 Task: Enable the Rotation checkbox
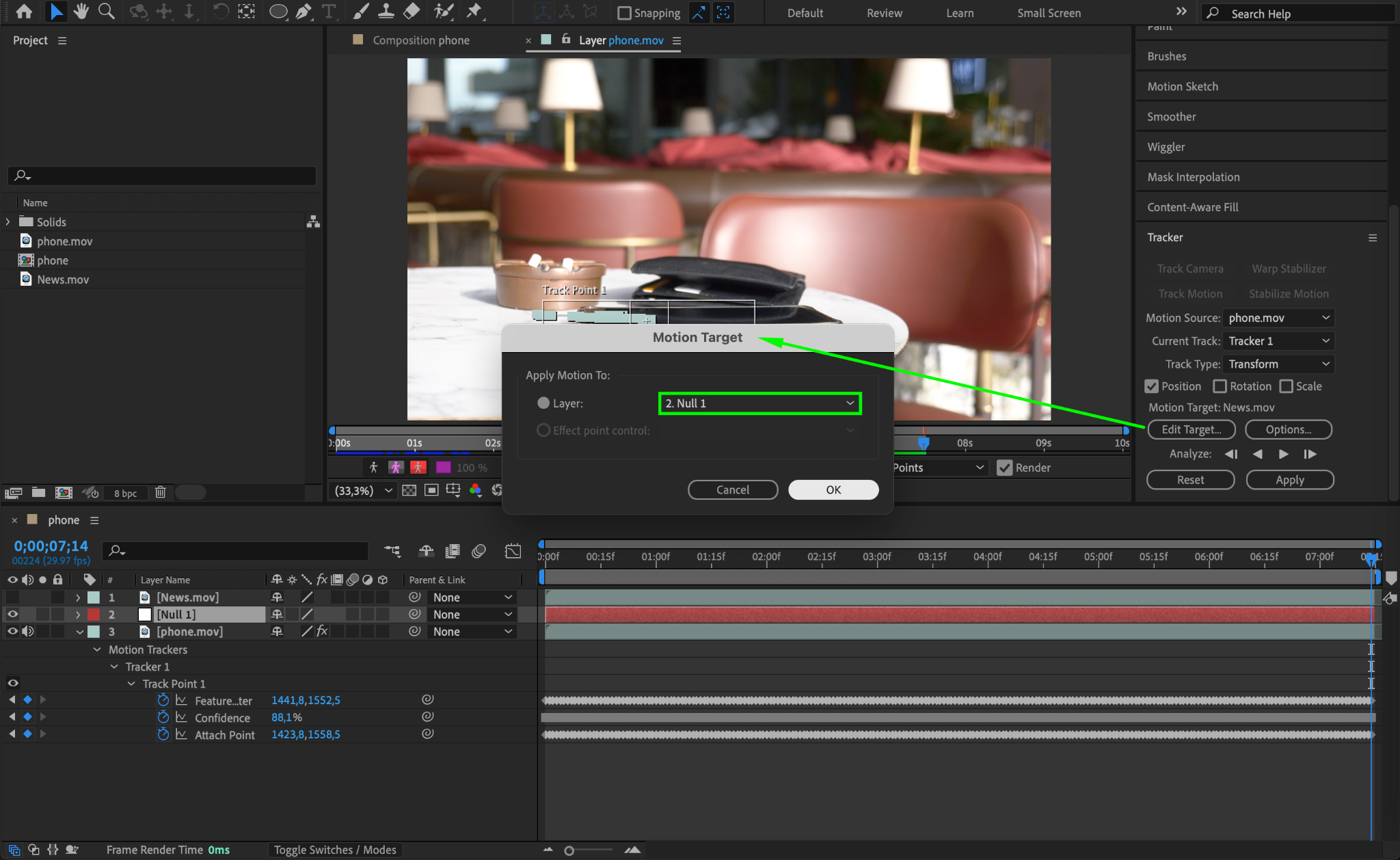[1220, 386]
